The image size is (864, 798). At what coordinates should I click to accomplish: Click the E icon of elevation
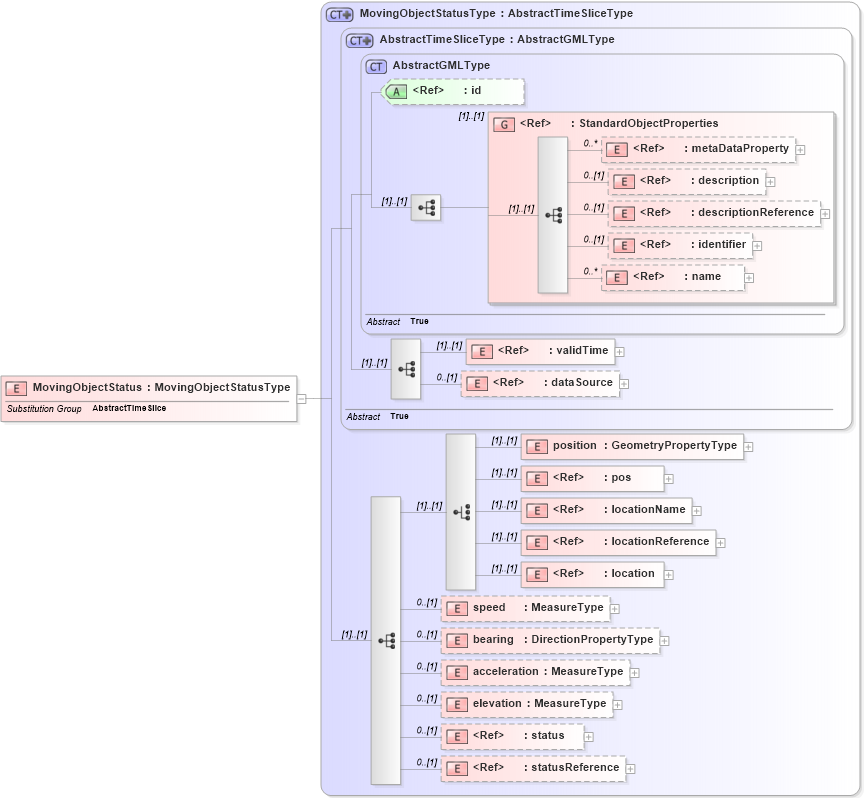(457, 705)
